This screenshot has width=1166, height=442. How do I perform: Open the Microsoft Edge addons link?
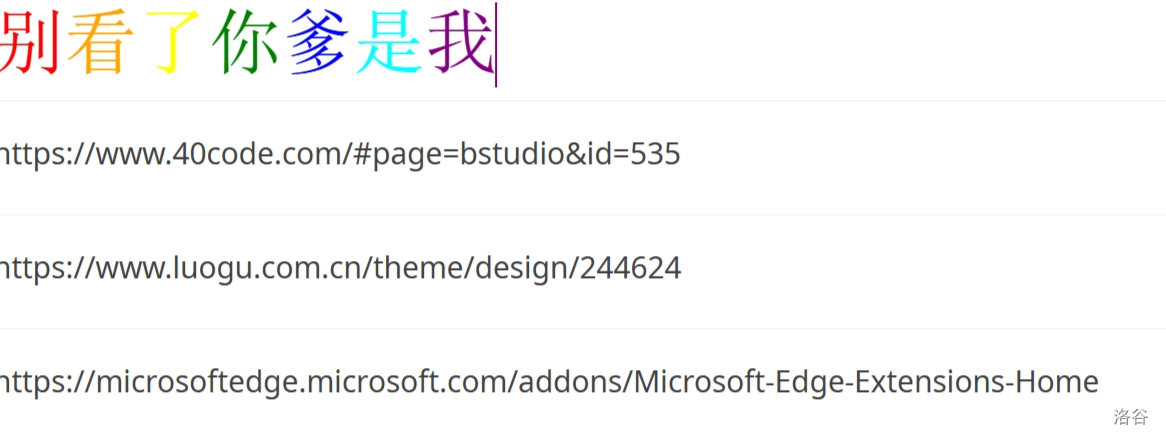[x=548, y=382]
